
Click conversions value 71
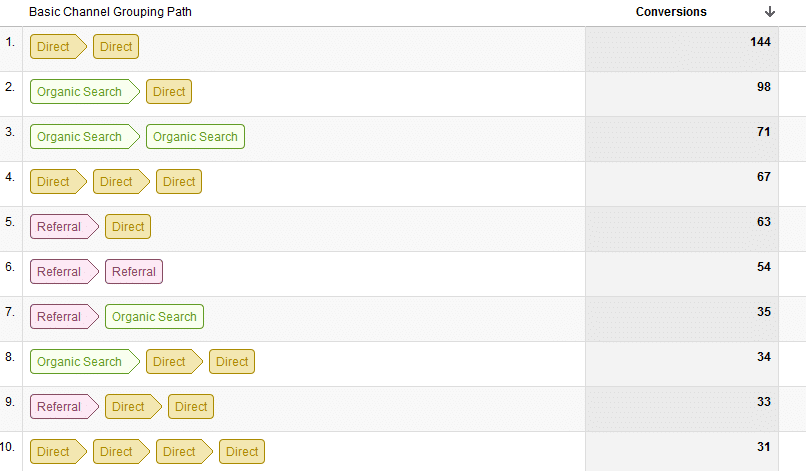coord(763,132)
